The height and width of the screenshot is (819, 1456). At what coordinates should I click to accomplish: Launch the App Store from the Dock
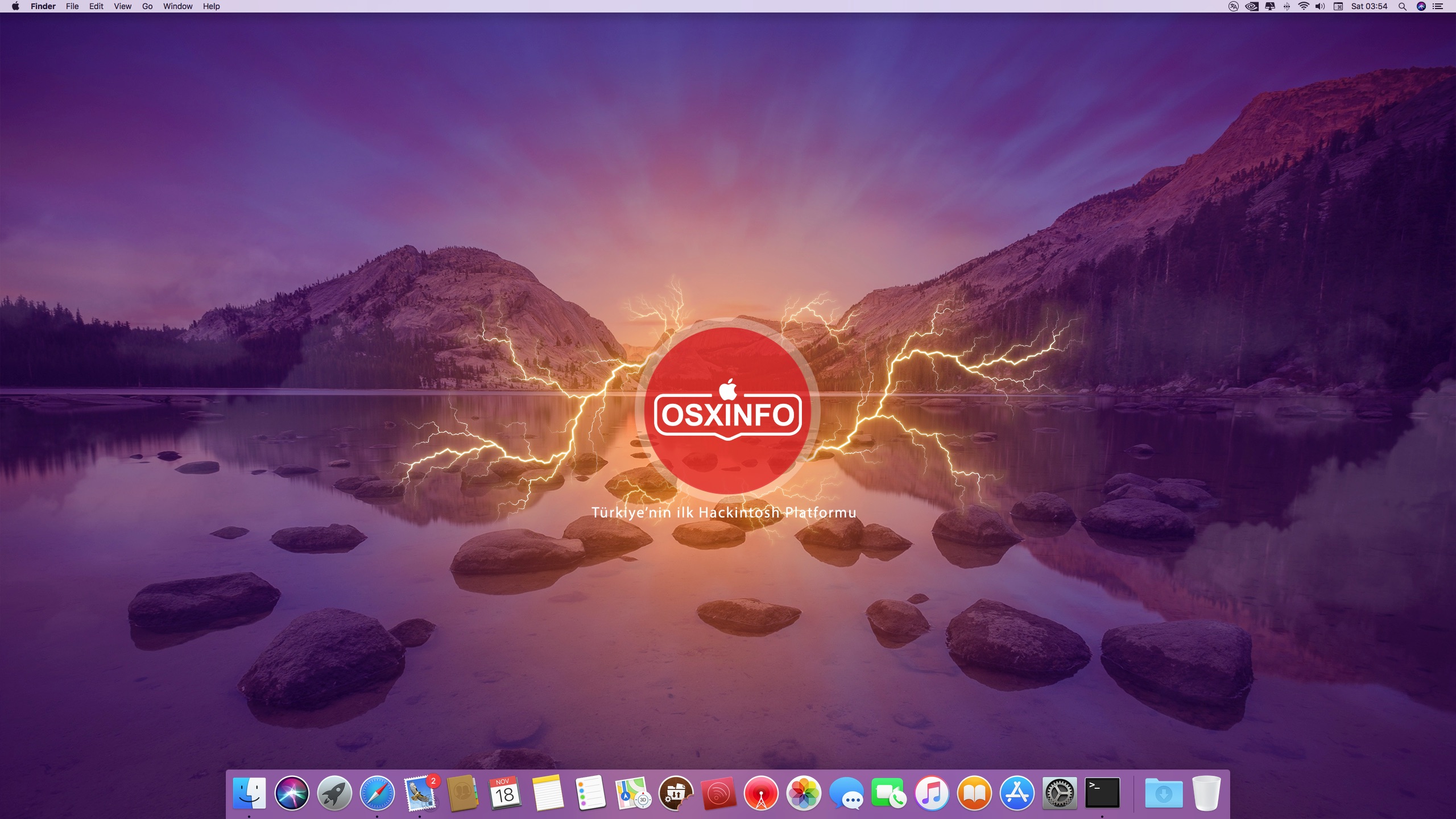point(1017,793)
